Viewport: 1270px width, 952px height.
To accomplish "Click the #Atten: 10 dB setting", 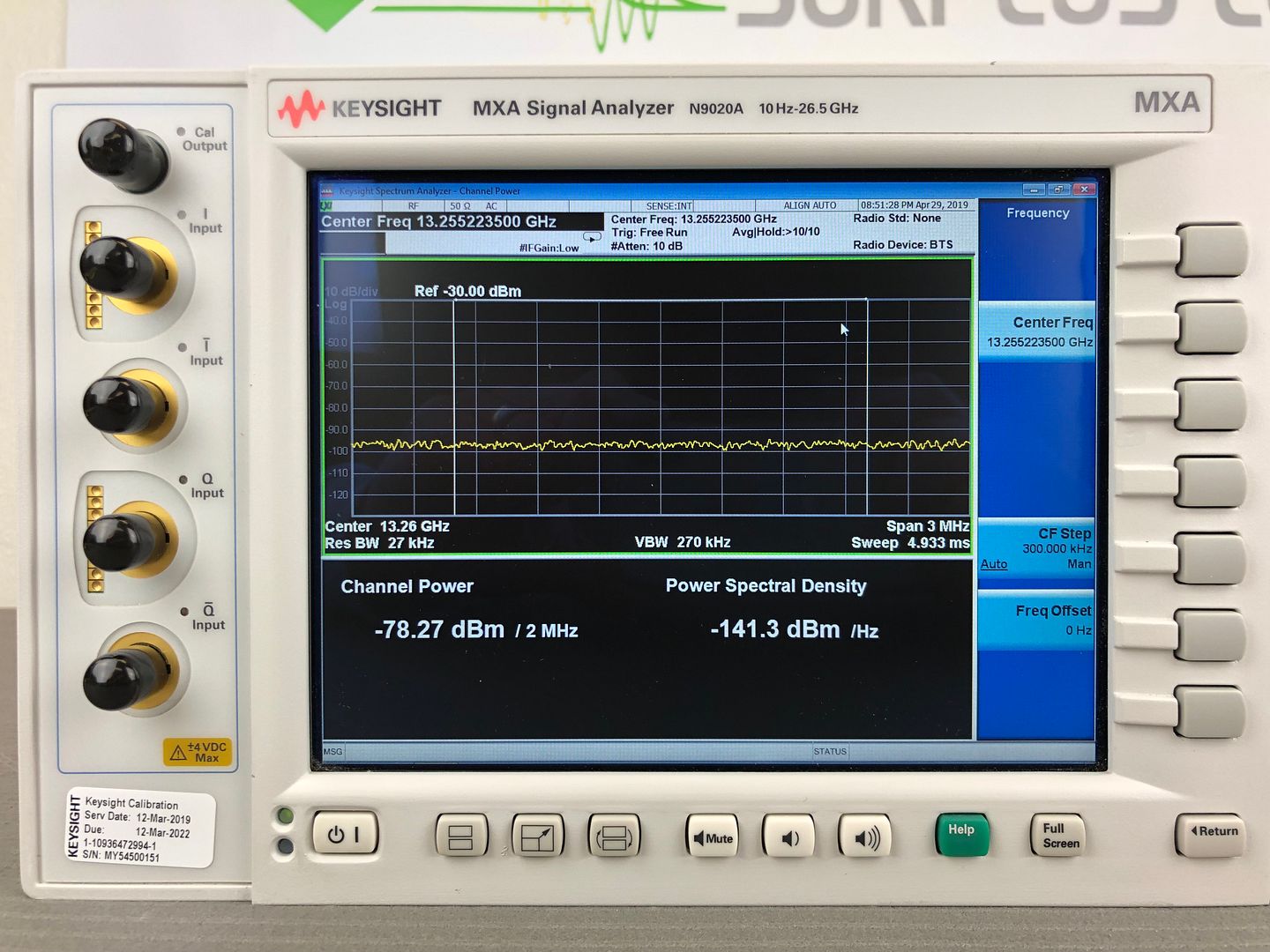I will [x=646, y=246].
